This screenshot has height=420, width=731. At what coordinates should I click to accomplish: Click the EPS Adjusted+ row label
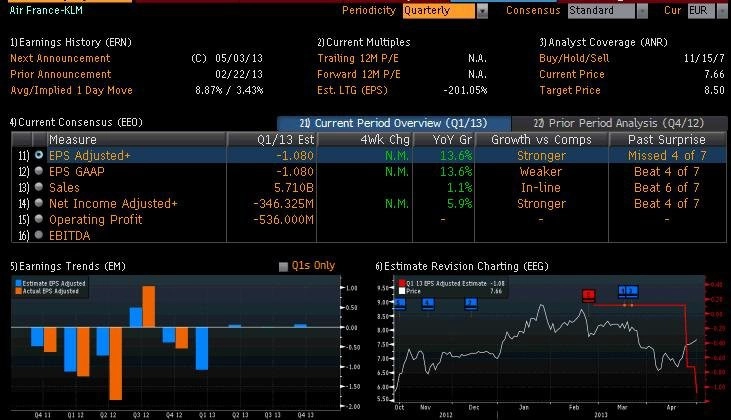point(90,155)
